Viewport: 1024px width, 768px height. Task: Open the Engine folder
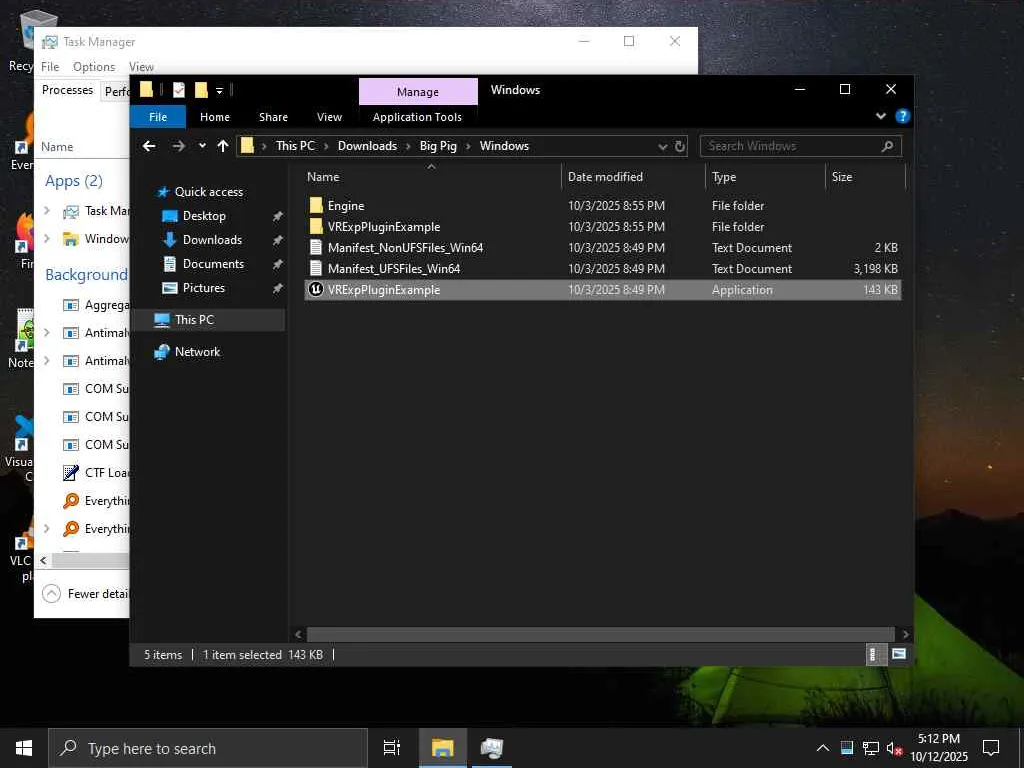[x=602, y=206]
